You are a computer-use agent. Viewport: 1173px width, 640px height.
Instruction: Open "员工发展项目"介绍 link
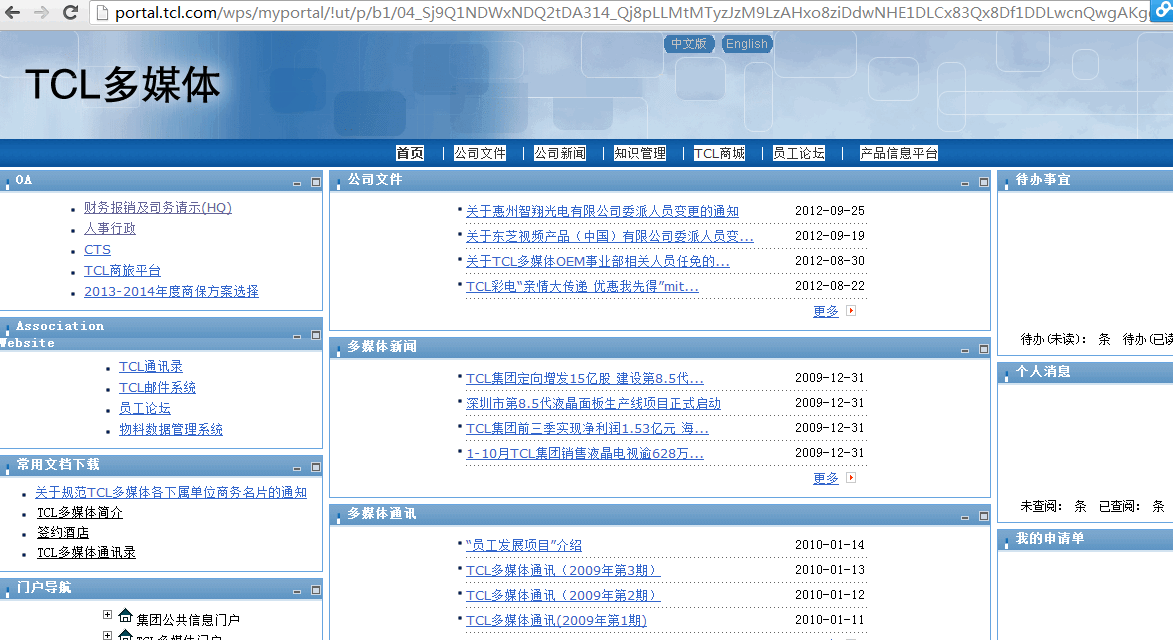pyautogui.click(x=524, y=545)
